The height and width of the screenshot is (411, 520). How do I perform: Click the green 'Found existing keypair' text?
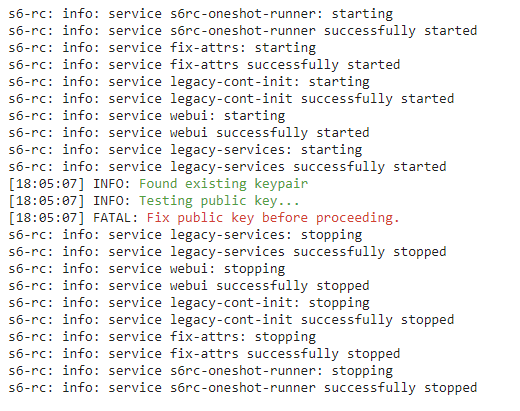coord(223,184)
